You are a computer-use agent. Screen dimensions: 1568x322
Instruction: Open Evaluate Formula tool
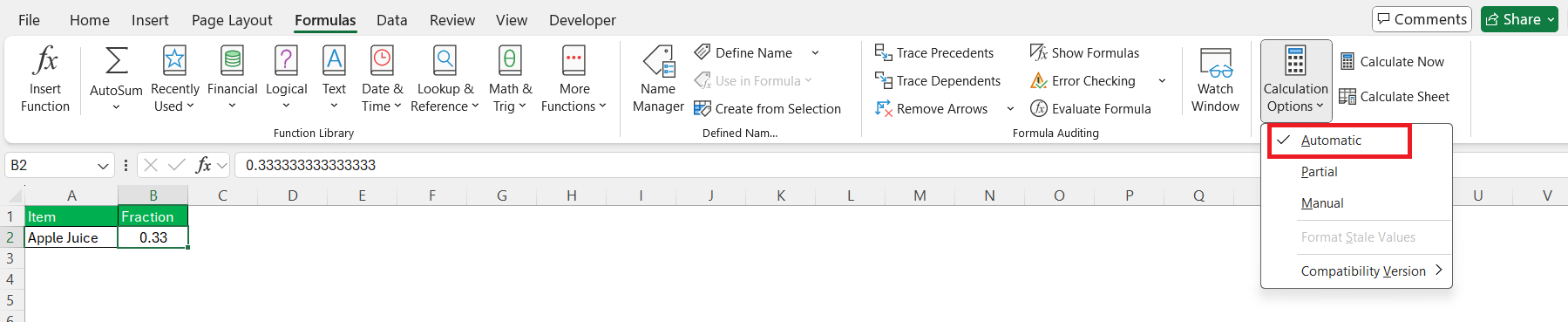coord(1090,109)
